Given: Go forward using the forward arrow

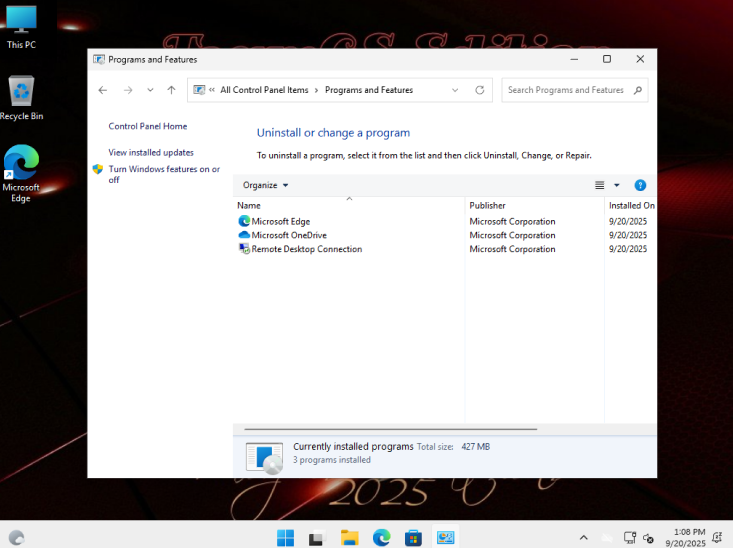Looking at the screenshot, I should pyautogui.click(x=128, y=90).
